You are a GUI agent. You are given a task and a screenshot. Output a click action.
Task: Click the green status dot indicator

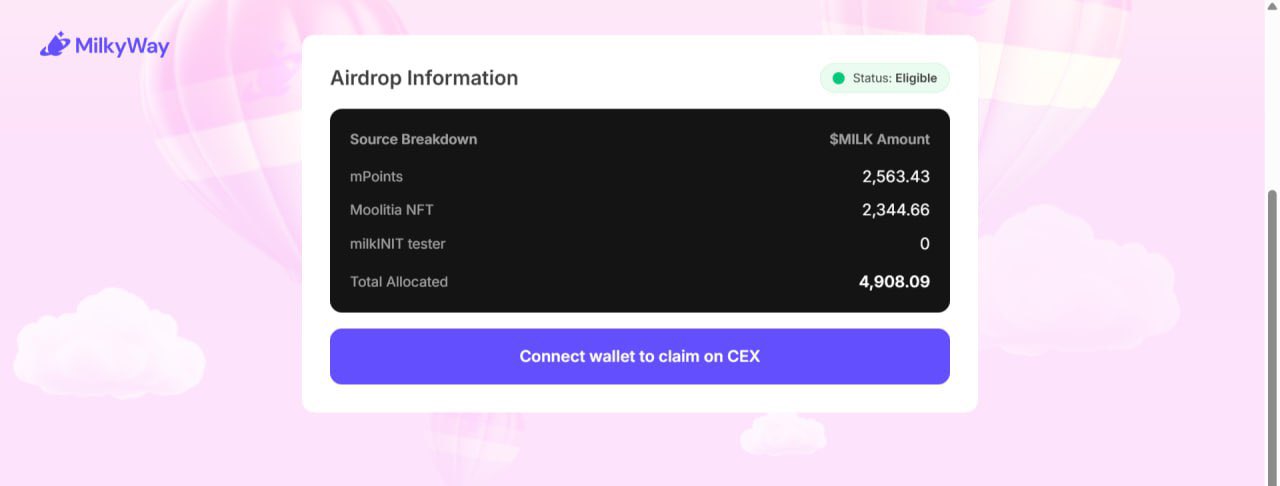tap(838, 78)
